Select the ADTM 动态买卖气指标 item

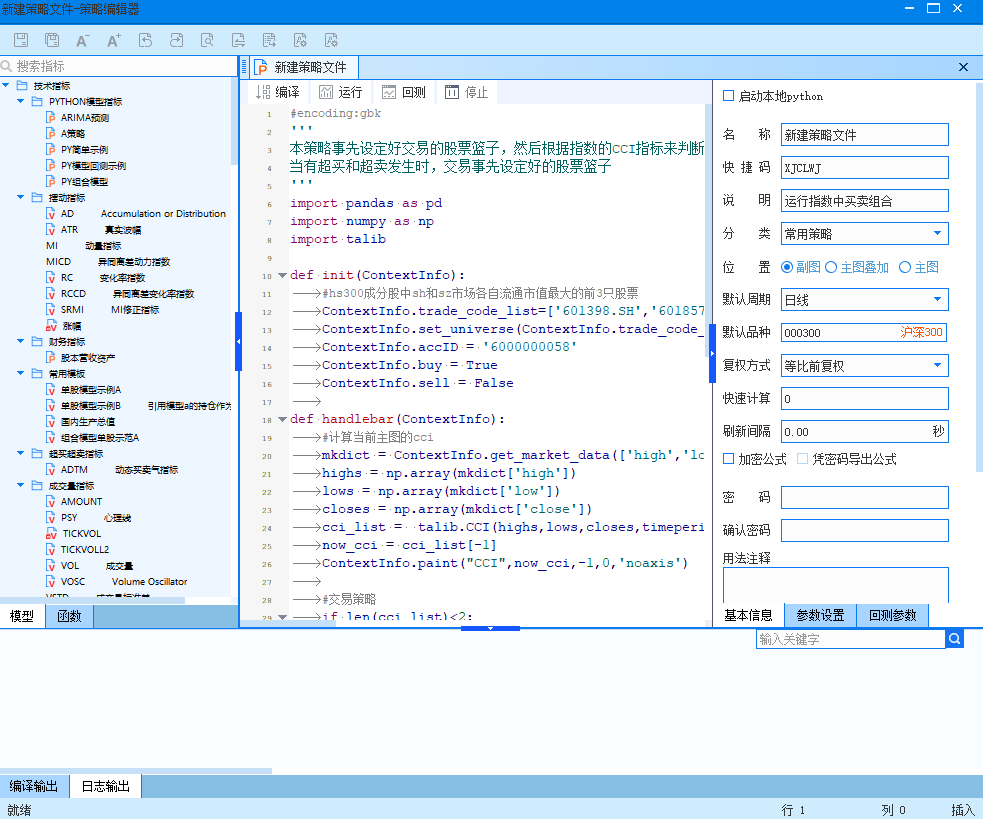click(x=112, y=470)
